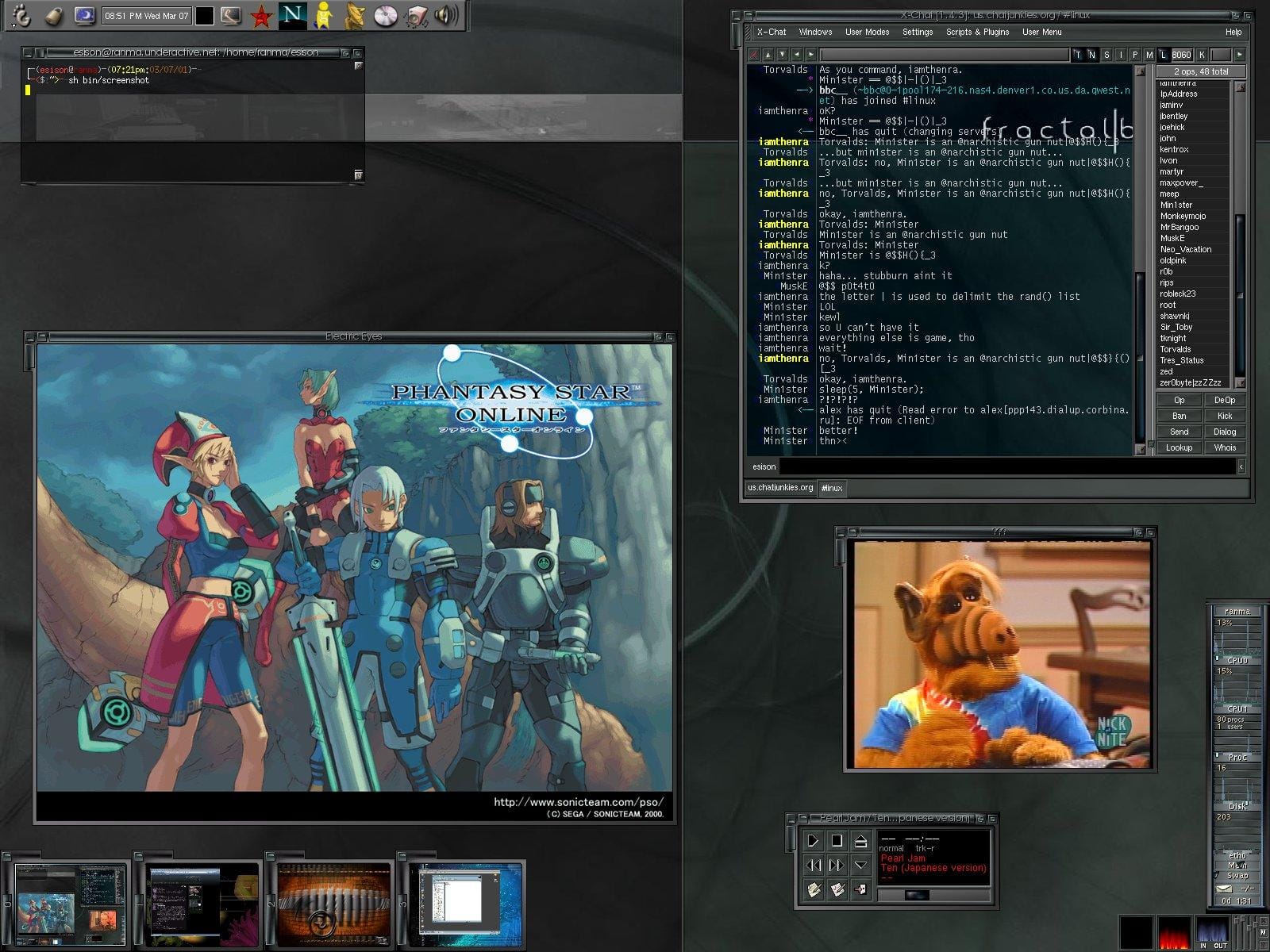Click the green arrow at X-Chat toolbar end
1270x952 pixels.
pos(1239,55)
